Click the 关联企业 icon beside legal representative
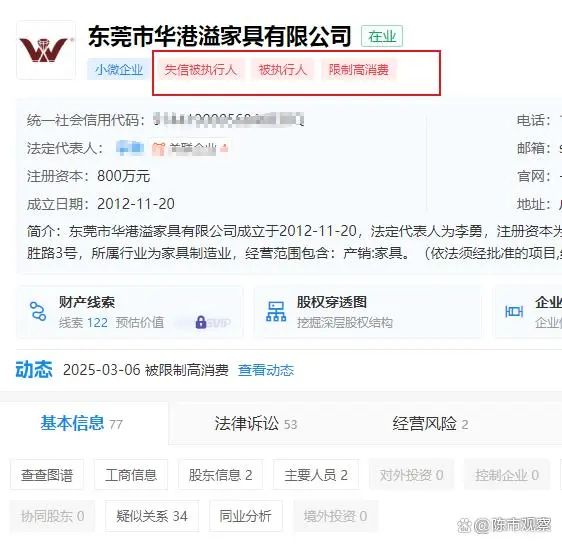Image resolution: width=562 pixels, height=545 pixels. pos(158,148)
